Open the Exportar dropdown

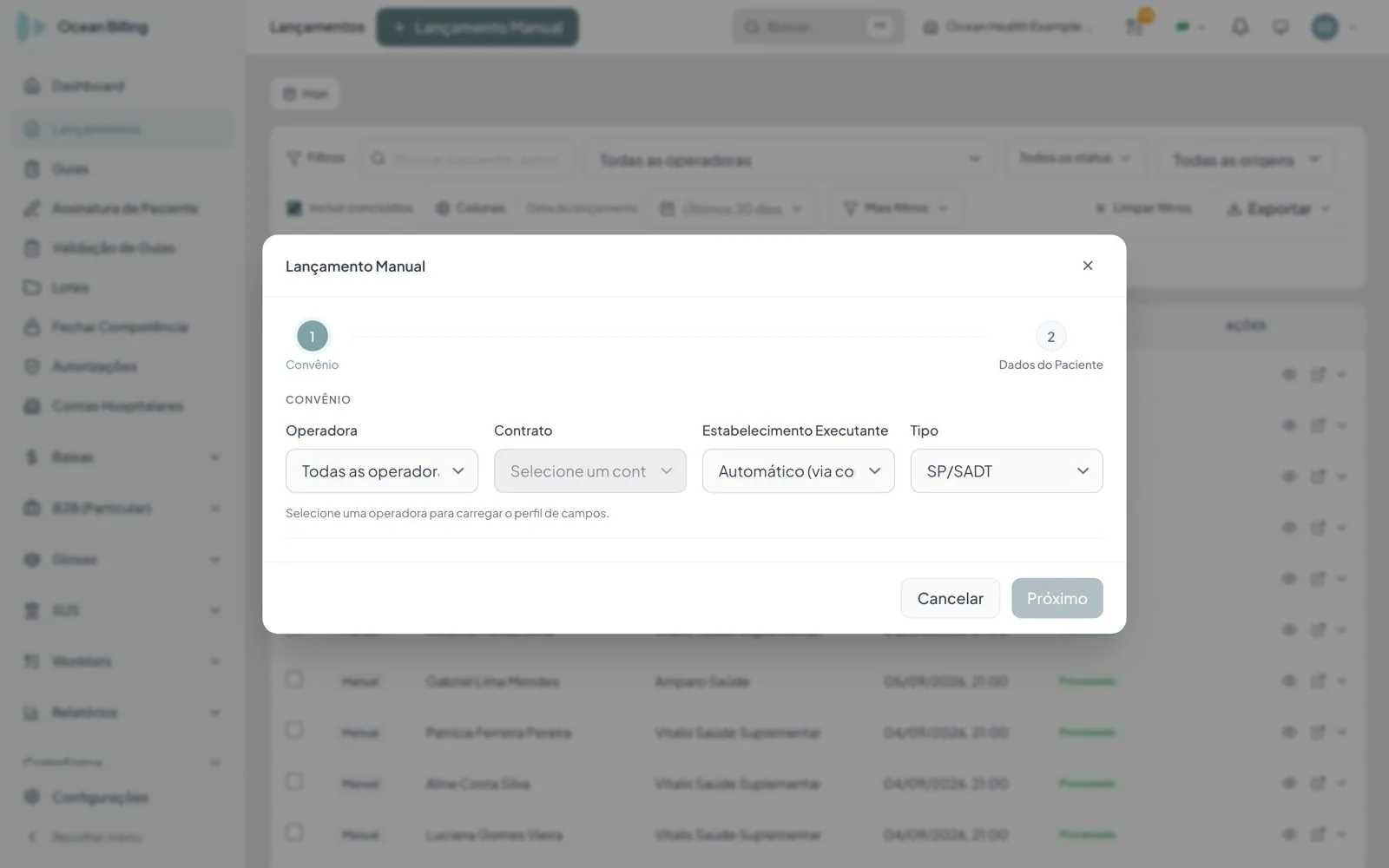1279,208
